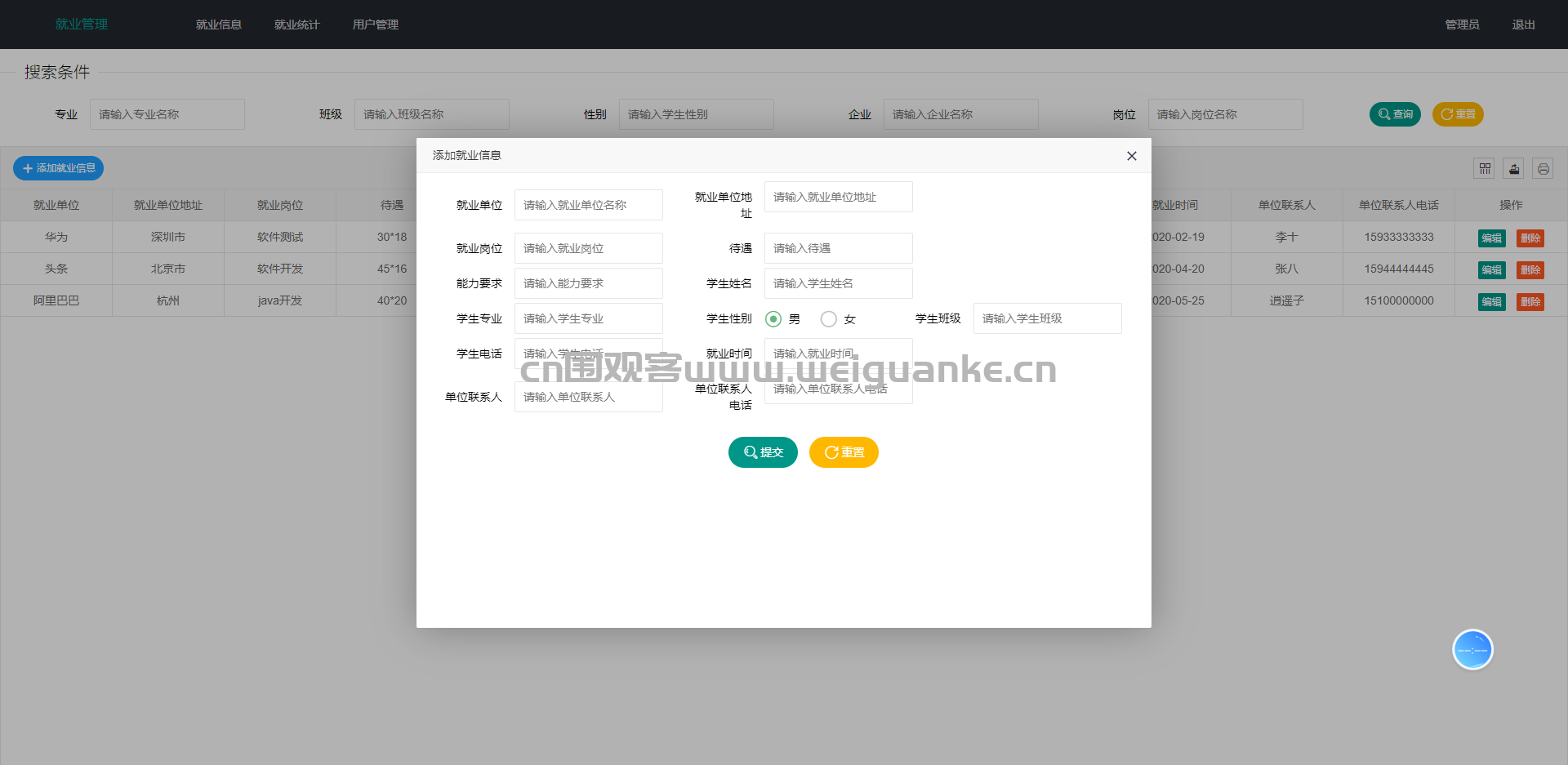This screenshot has height=765, width=1568.
Task: Edit the 阿里巴巴 row
Action: (x=1492, y=301)
